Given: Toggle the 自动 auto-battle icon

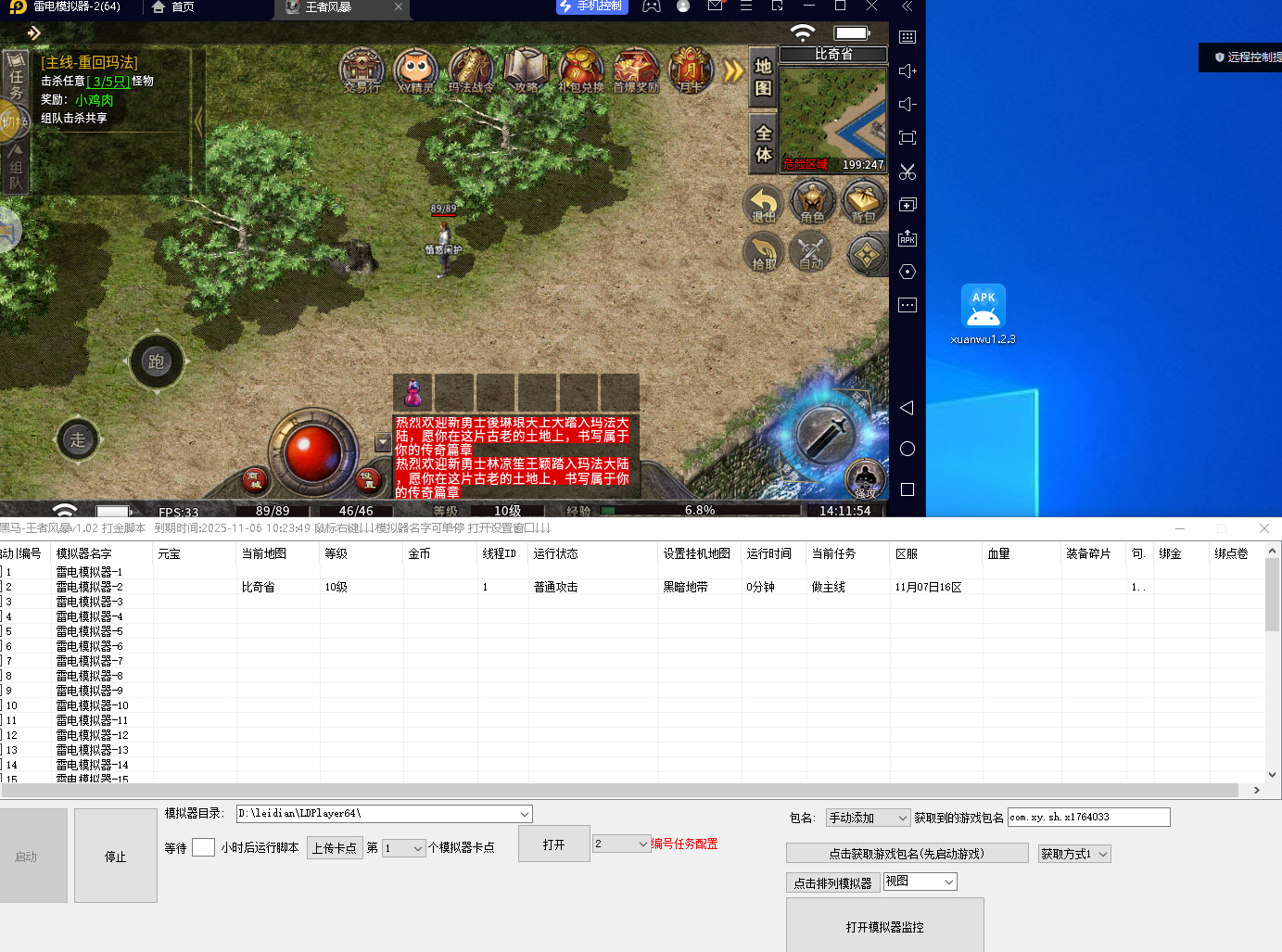Looking at the screenshot, I should [x=811, y=252].
